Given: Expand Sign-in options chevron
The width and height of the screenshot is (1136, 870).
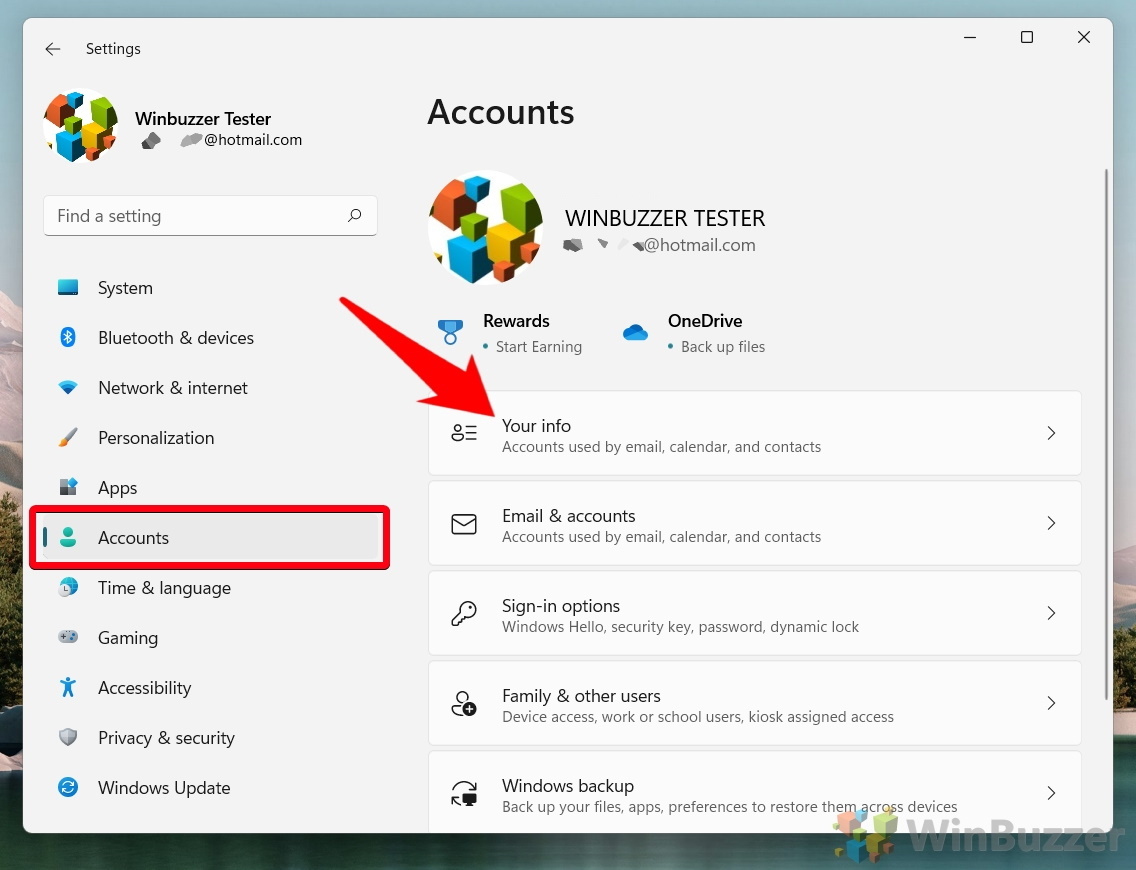Looking at the screenshot, I should coord(1051,613).
